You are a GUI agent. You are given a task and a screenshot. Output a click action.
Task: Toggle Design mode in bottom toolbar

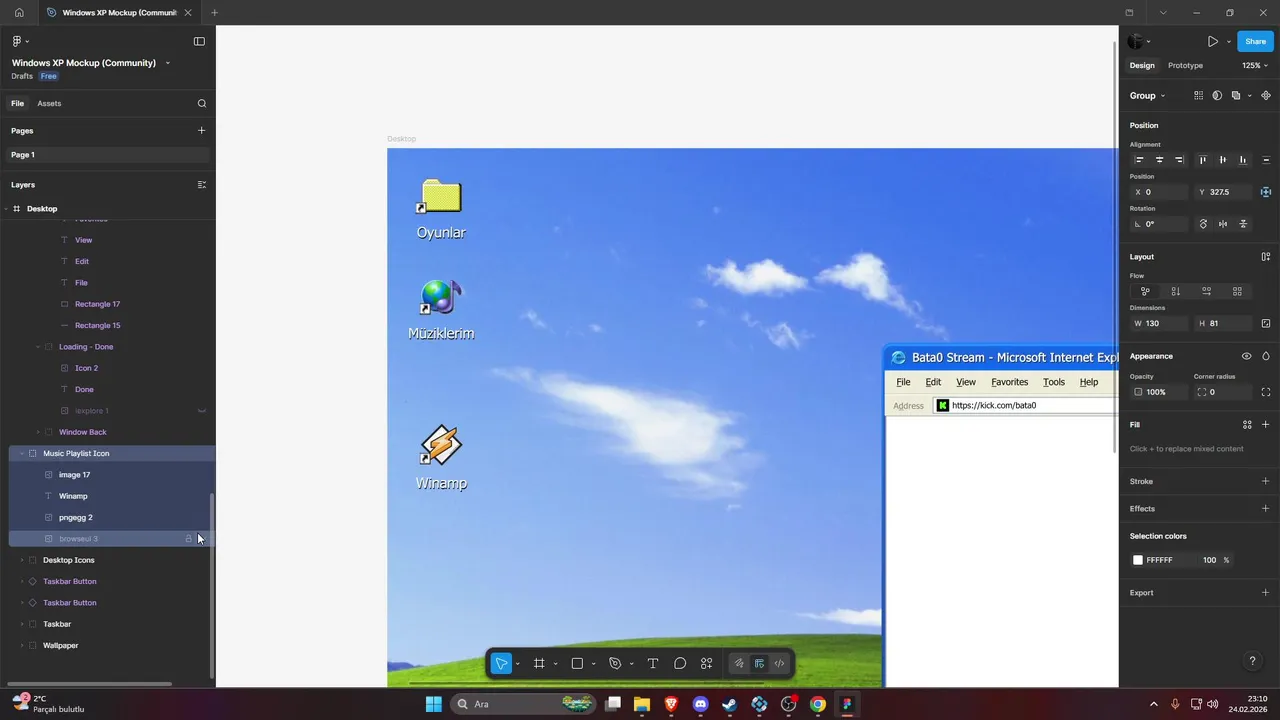point(759,663)
